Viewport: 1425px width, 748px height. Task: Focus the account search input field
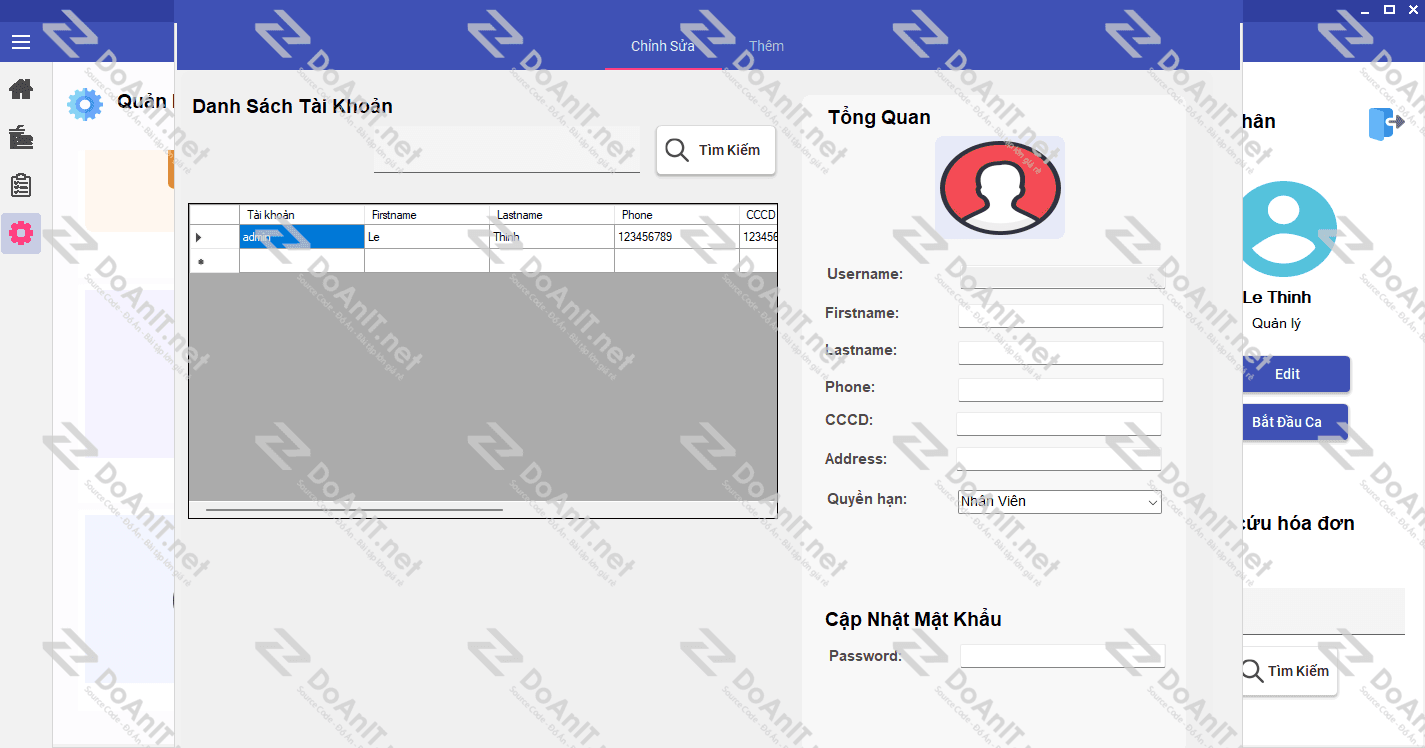coord(507,150)
